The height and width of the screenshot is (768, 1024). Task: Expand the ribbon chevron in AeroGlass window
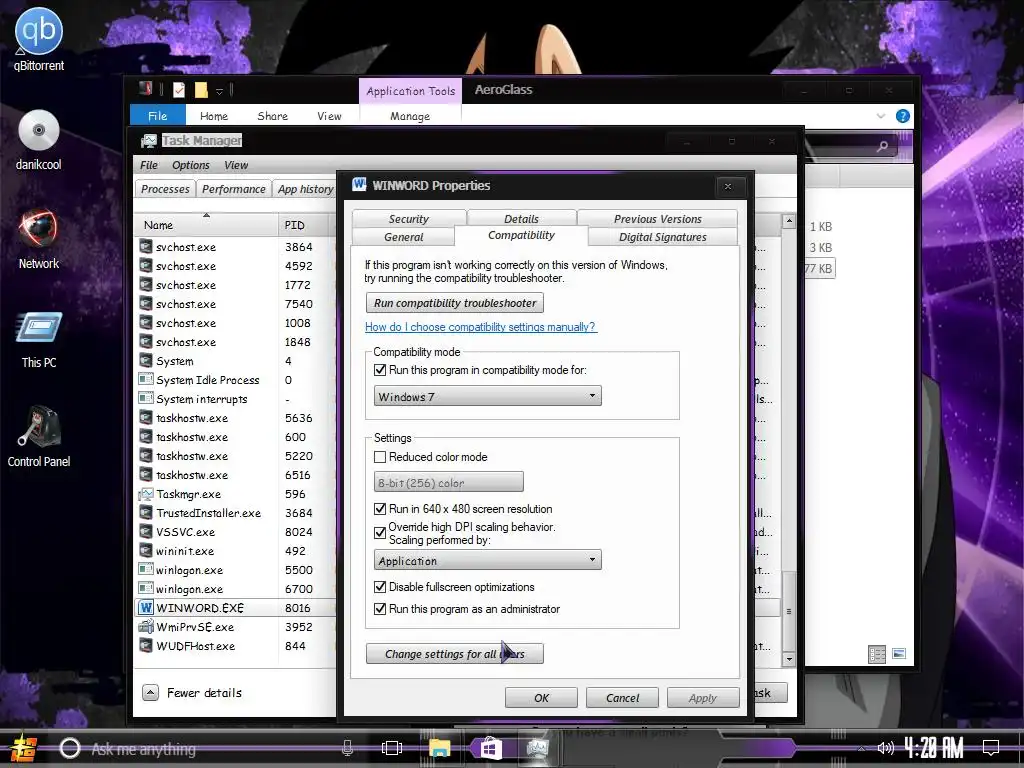coord(880,116)
